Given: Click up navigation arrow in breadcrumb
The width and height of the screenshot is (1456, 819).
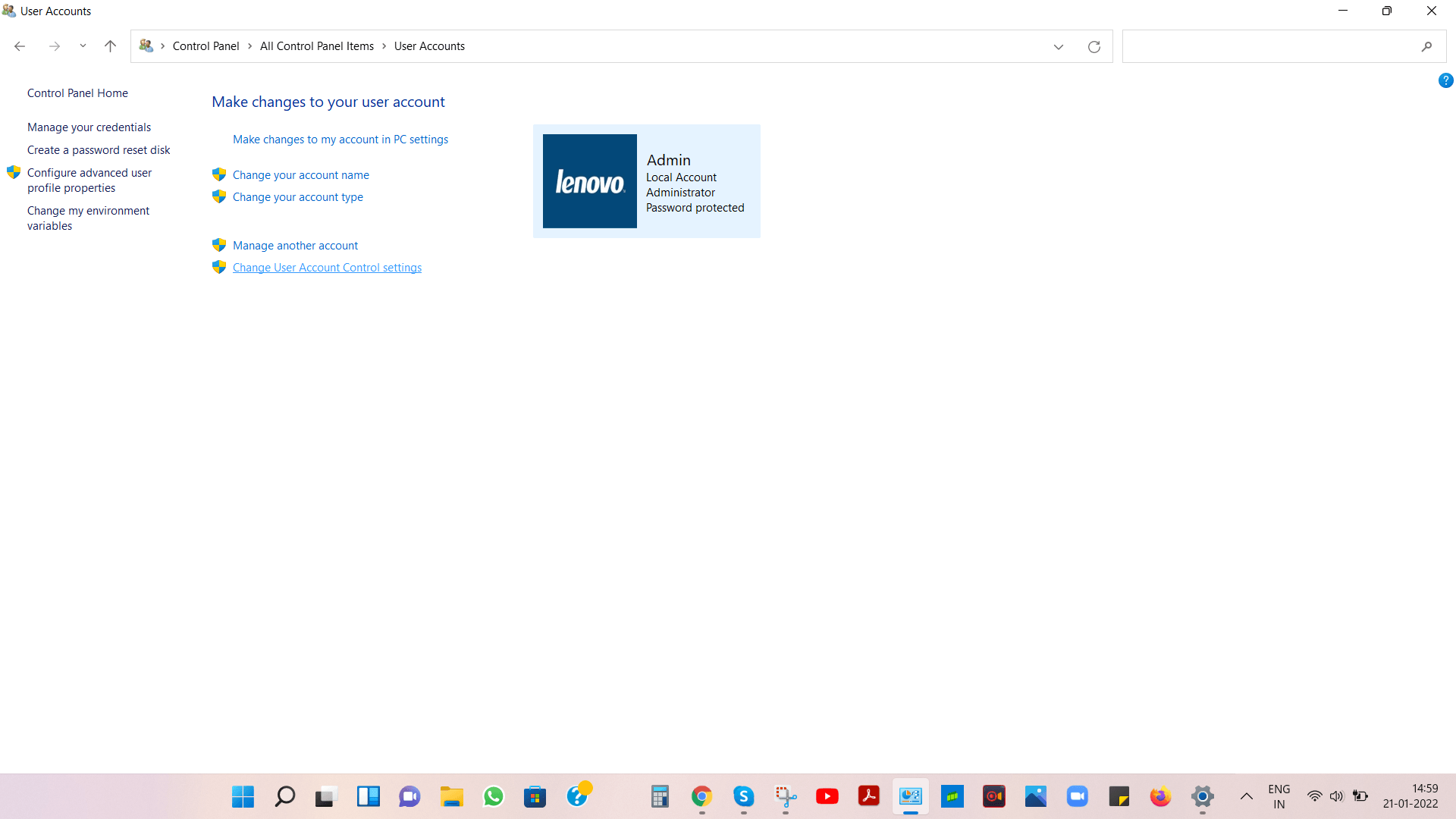Looking at the screenshot, I should point(109,46).
